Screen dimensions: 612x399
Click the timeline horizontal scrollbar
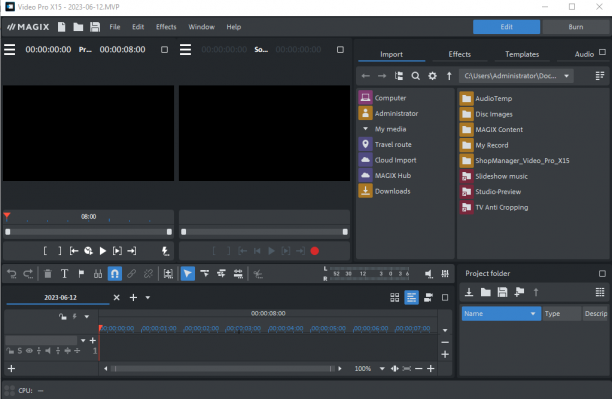click(x=222, y=369)
